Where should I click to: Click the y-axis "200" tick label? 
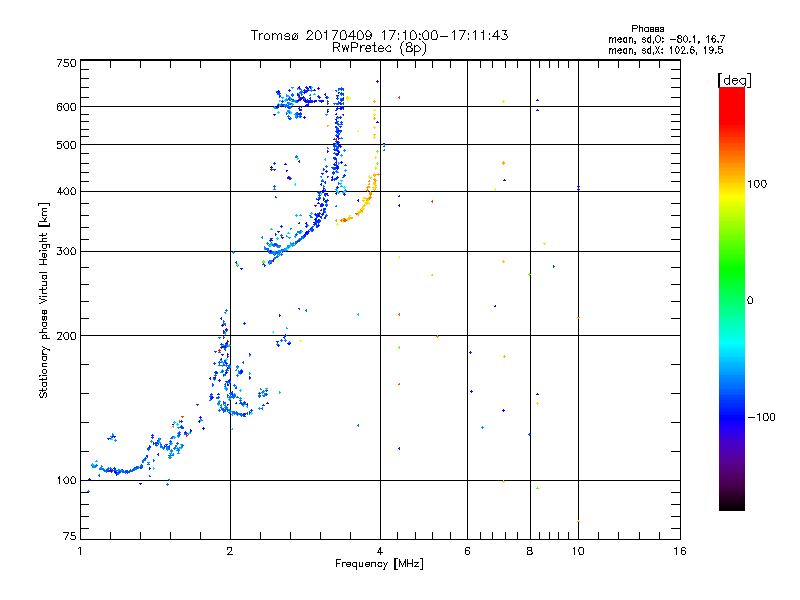point(66,336)
